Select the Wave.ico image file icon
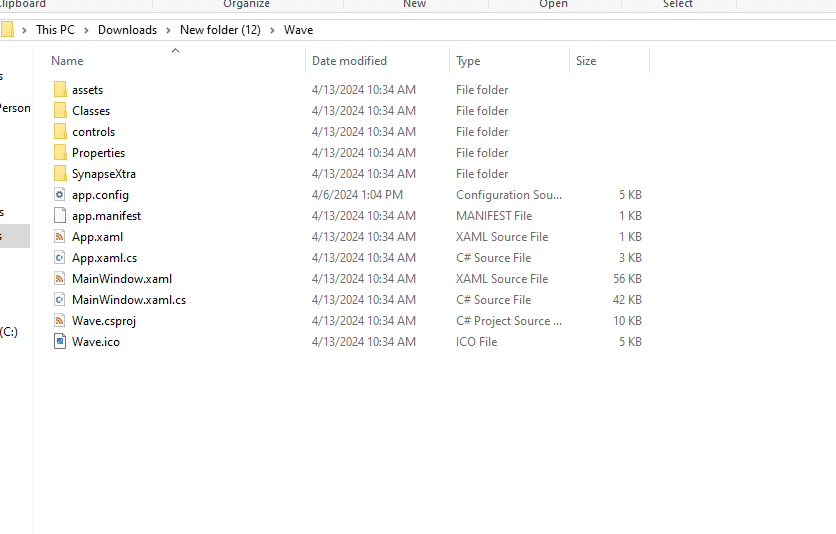 point(60,342)
